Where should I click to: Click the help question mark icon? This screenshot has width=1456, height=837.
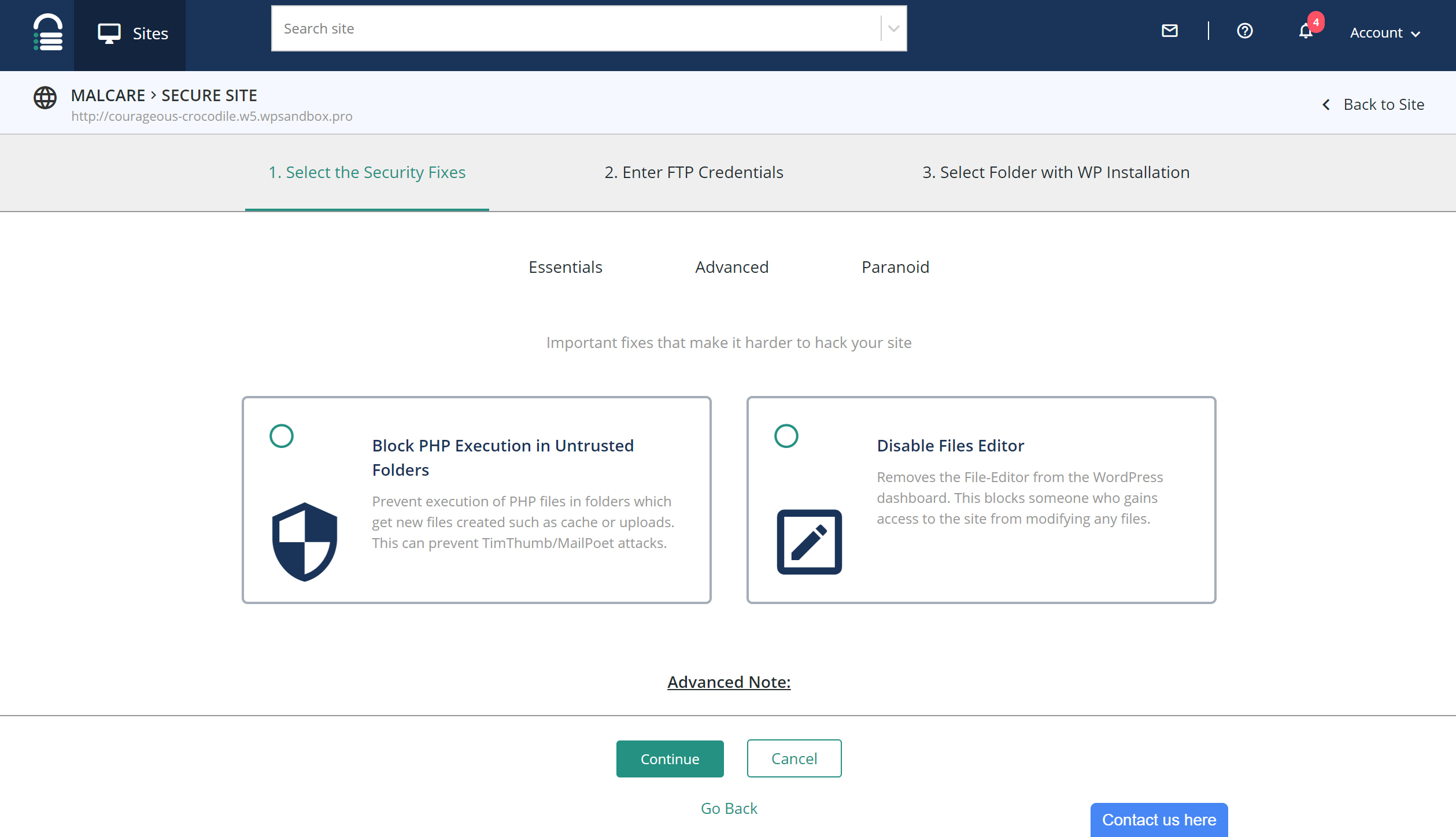click(x=1244, y=31)
